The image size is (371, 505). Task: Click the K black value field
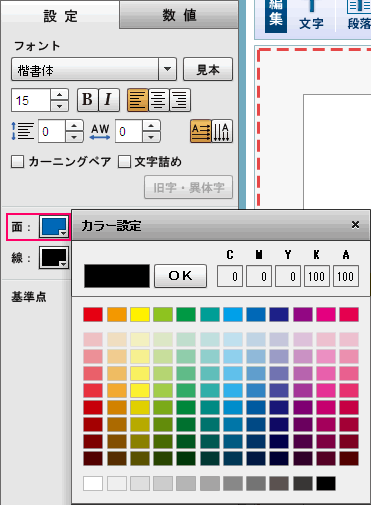click(x=317, y=276)
